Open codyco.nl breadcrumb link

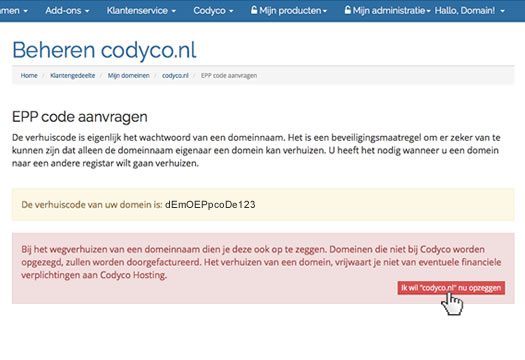(175, 76)
